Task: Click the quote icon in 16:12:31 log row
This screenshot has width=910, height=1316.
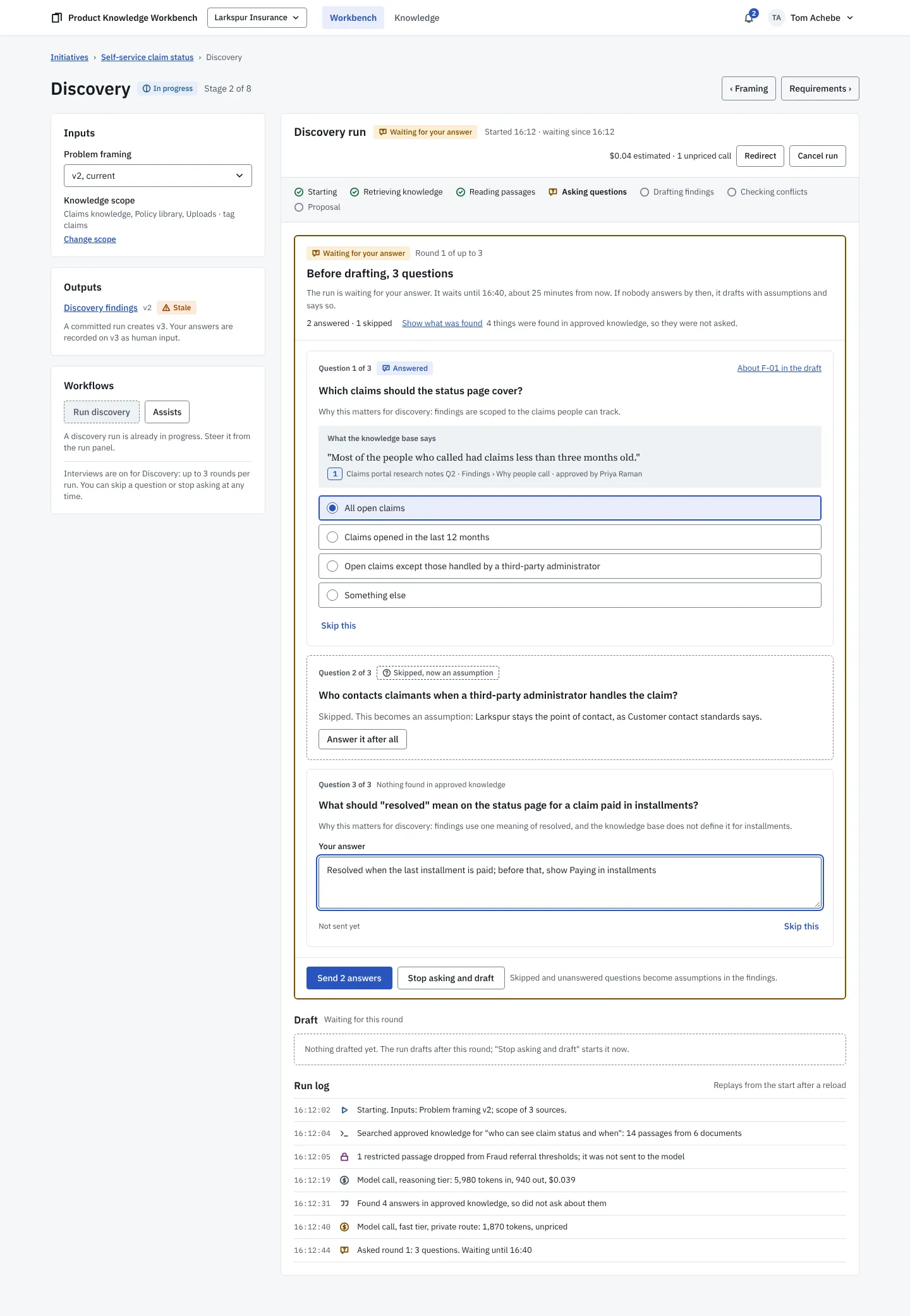Action: (x=344, y=1204)
